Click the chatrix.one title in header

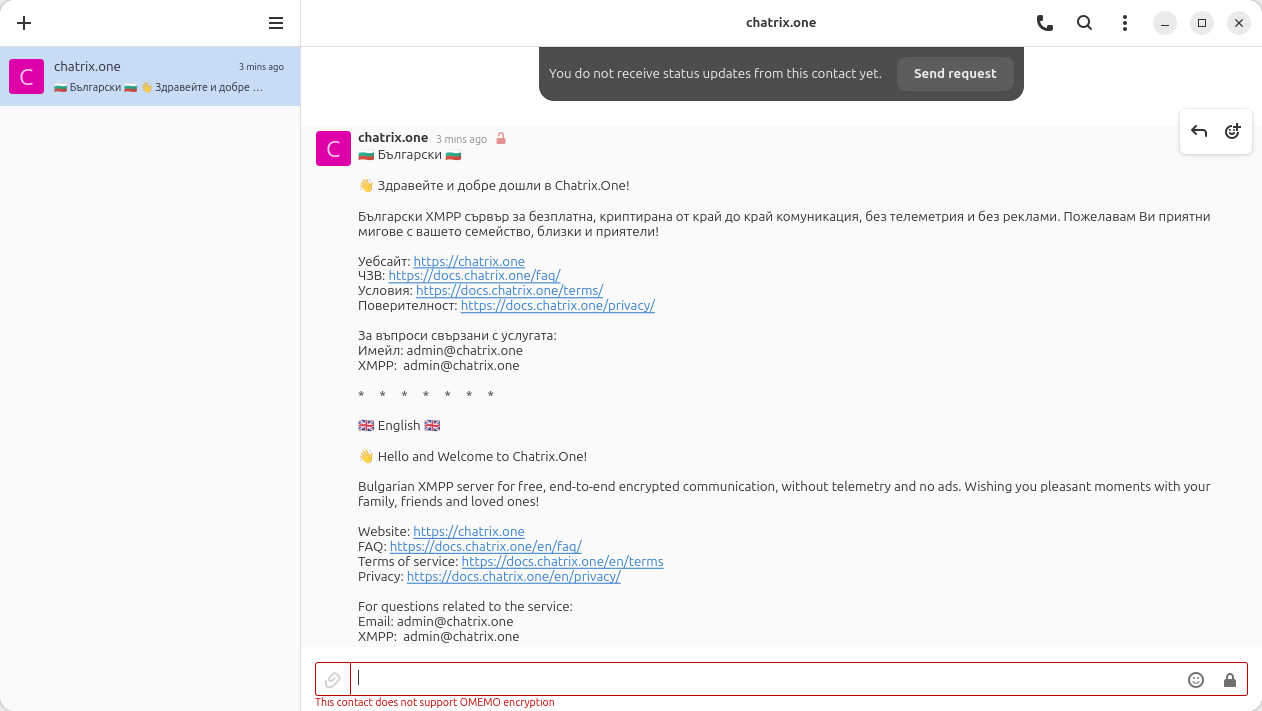781,23
